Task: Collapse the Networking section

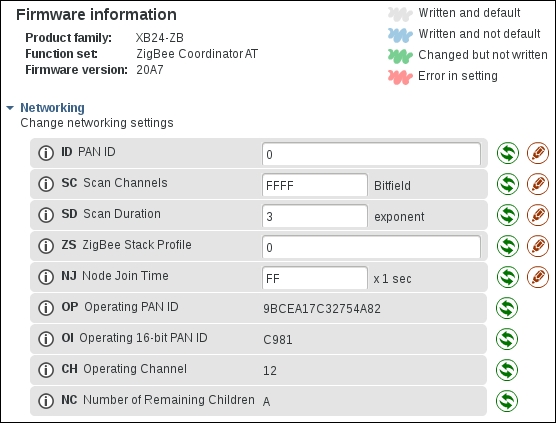Action: (x=10, y=108)
